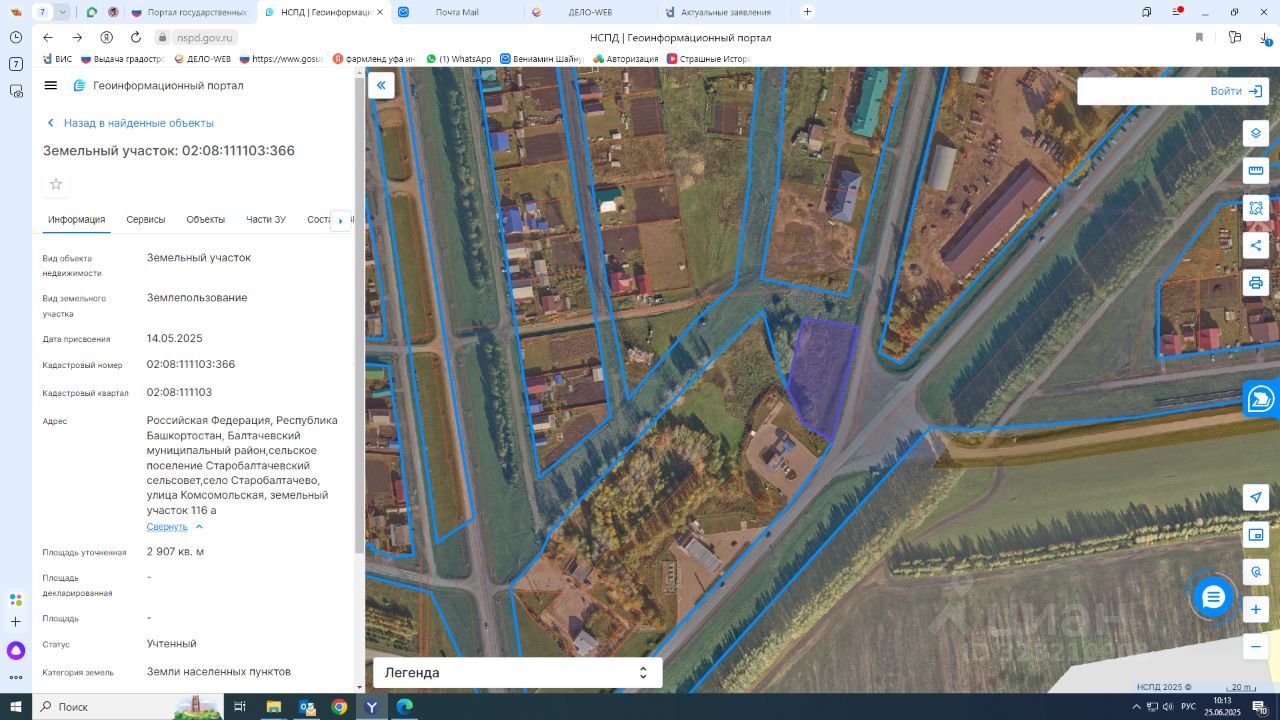Reload the nspd.gov.ru page
The width and height of the screenshot is (1280, 720).
pos(136,37)
